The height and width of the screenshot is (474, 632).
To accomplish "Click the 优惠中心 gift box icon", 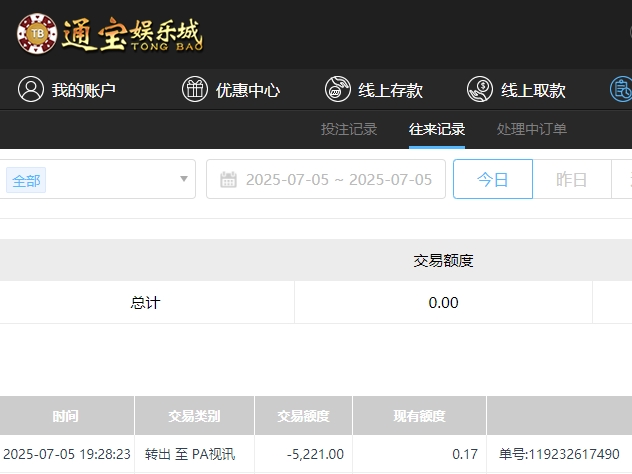I will pyautogui.click(x=195, y=89).
